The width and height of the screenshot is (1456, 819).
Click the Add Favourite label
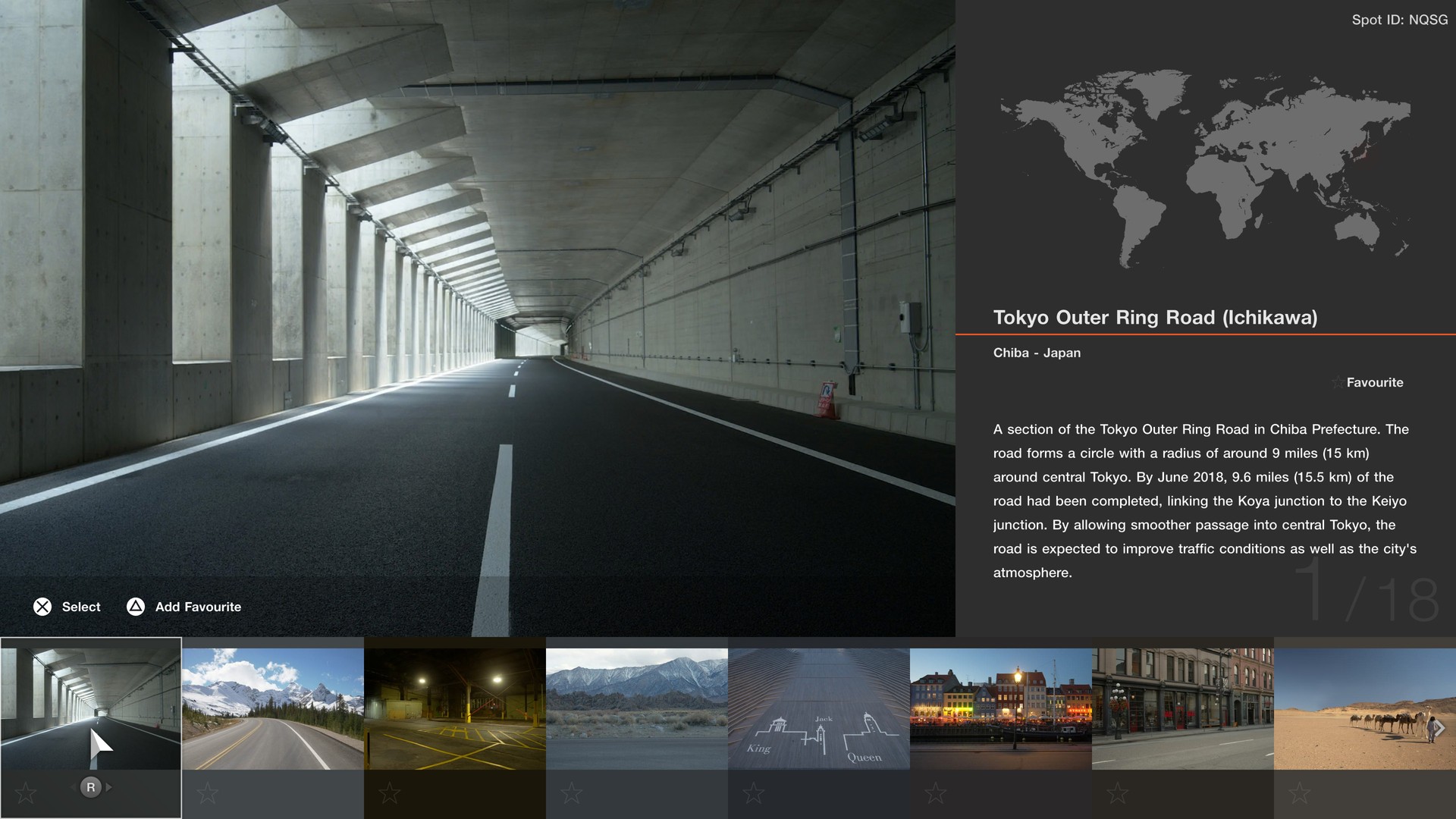(196, 607)
